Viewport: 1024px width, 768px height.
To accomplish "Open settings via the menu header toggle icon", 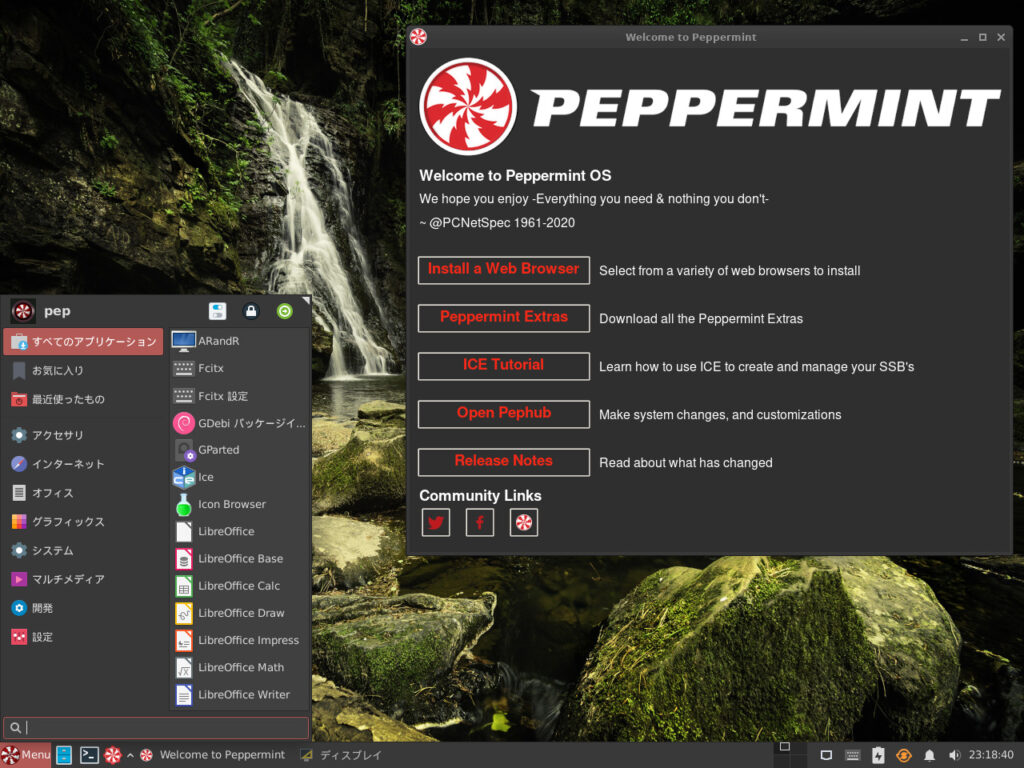I will [217, 311].
